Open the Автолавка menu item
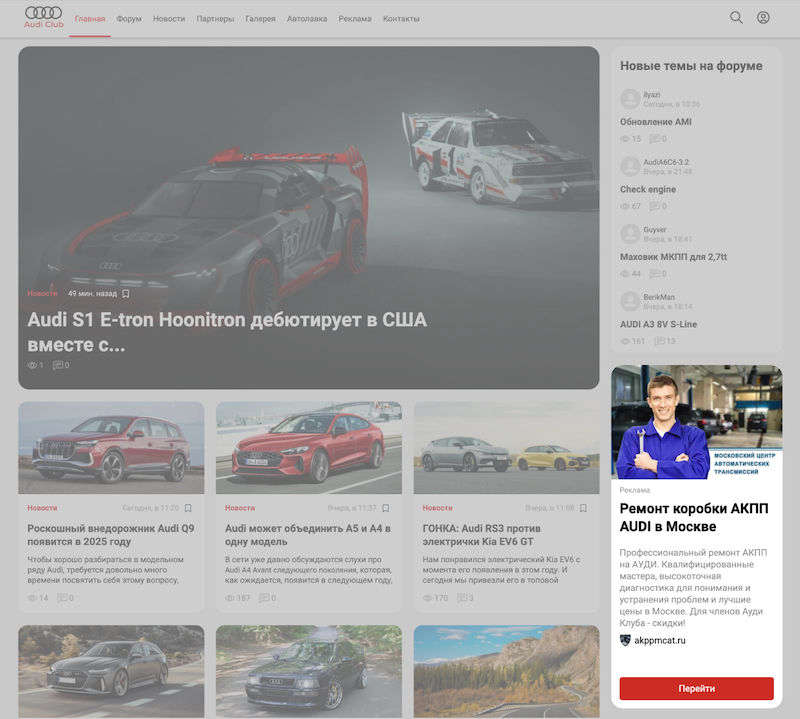The image size is (800, 719). 306,19
